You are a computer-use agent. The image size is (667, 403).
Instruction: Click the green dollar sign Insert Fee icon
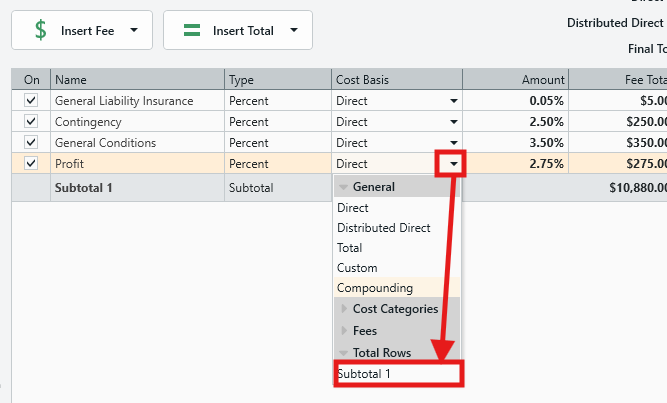coord(41,30)
